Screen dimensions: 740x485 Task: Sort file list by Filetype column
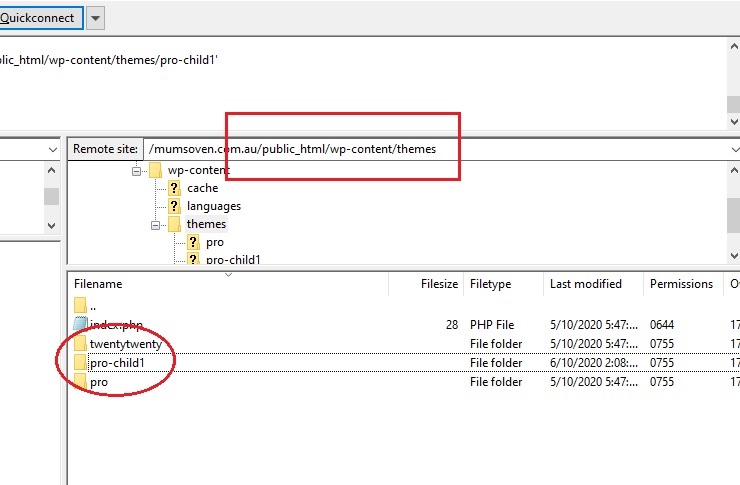pos(504,284)
